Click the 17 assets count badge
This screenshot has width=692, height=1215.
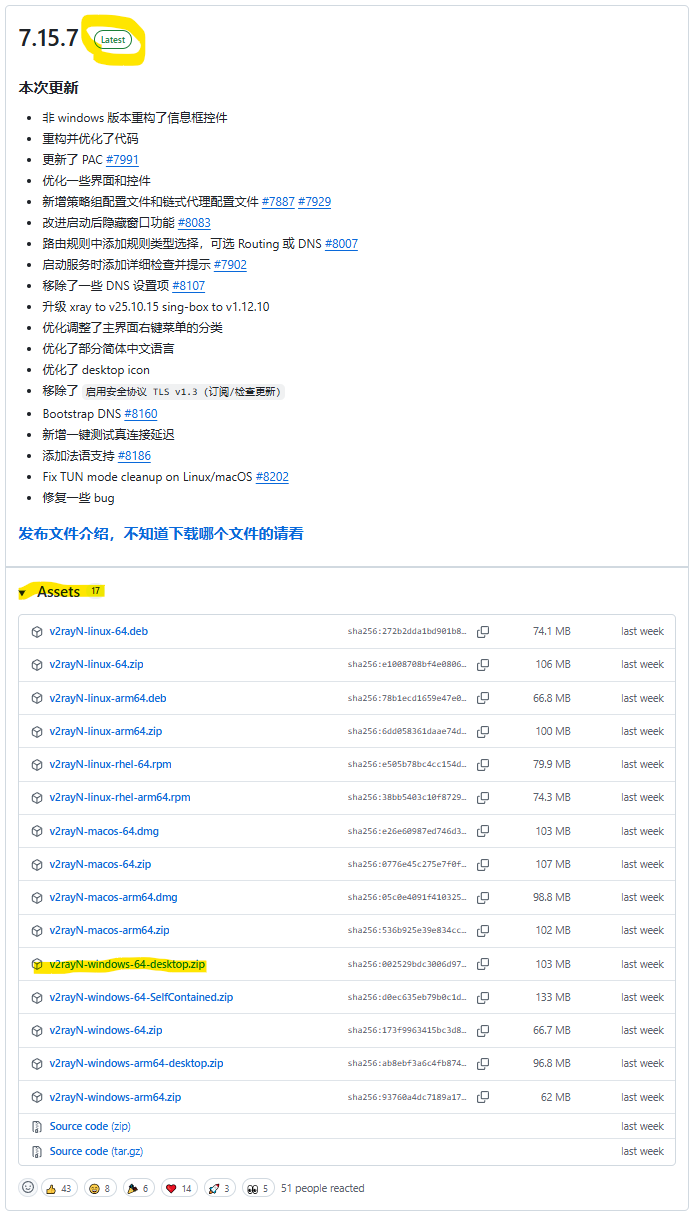click(x=96, y=592)
